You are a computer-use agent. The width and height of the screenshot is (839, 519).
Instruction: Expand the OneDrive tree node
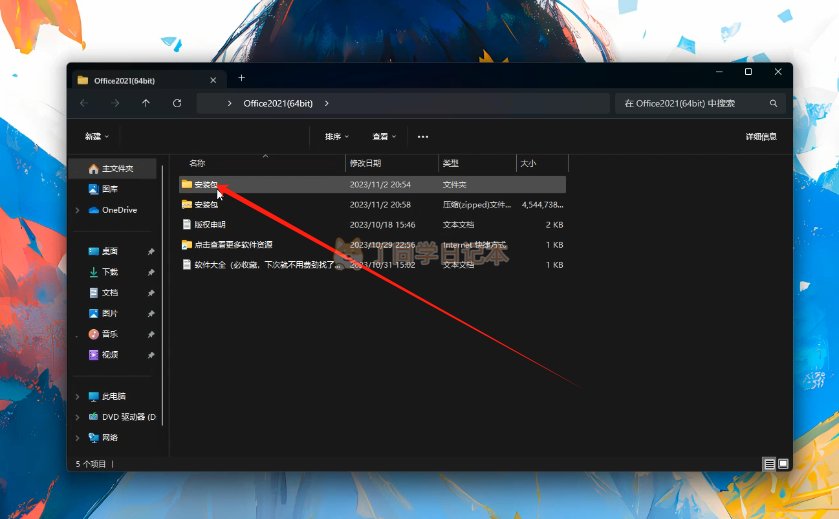(77, 210)
